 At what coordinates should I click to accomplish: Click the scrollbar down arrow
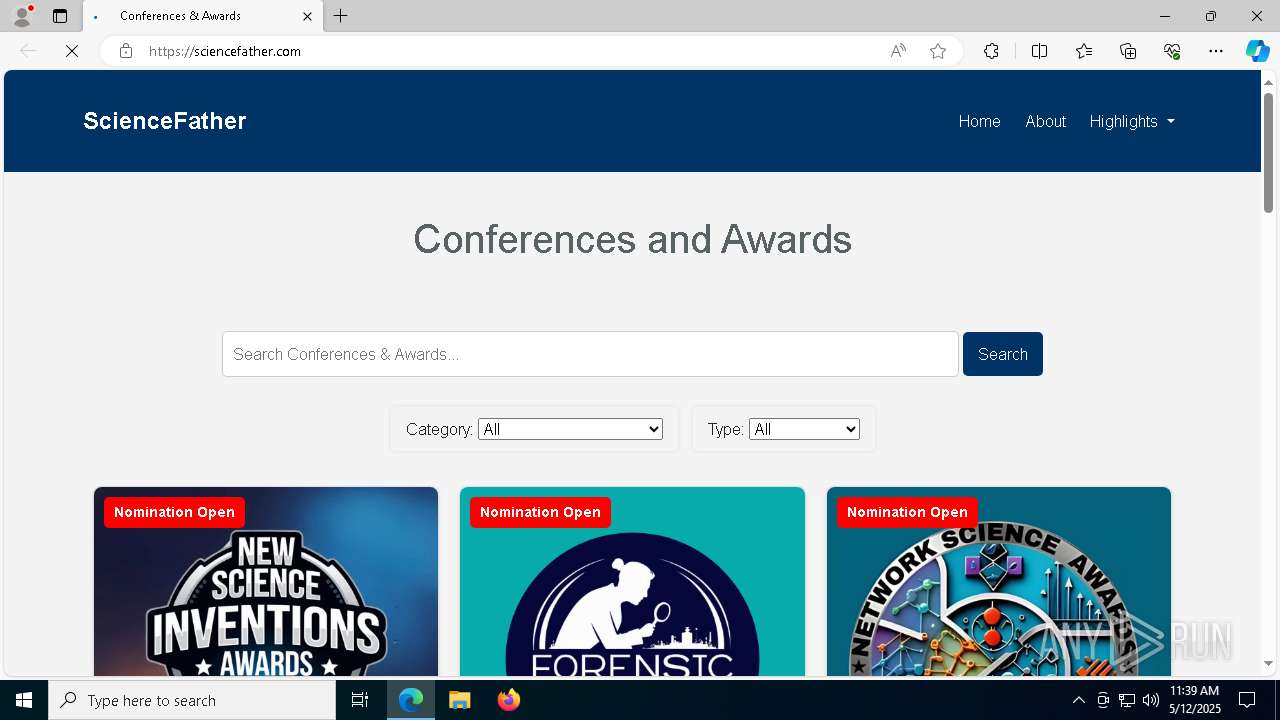point(1269,663)
